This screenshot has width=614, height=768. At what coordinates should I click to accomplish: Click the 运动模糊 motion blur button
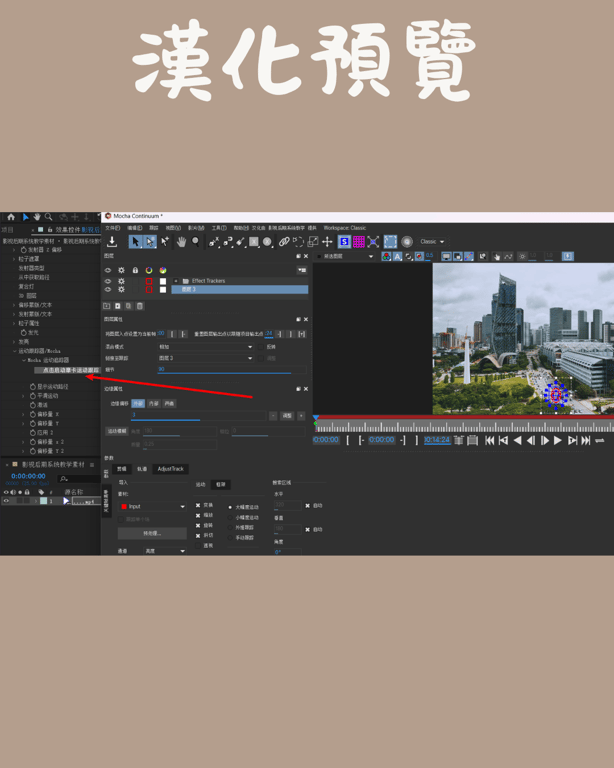coord(117,432)
